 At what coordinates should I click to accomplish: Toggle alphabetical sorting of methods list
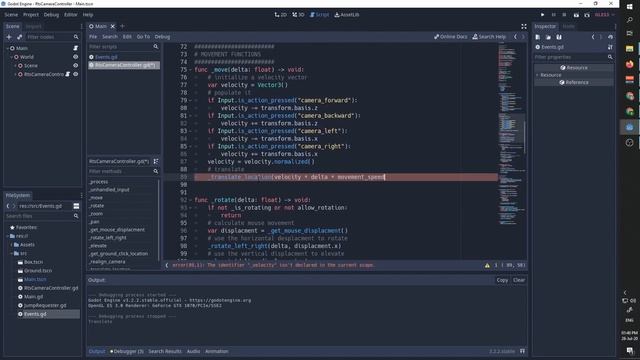click(156, 161)
